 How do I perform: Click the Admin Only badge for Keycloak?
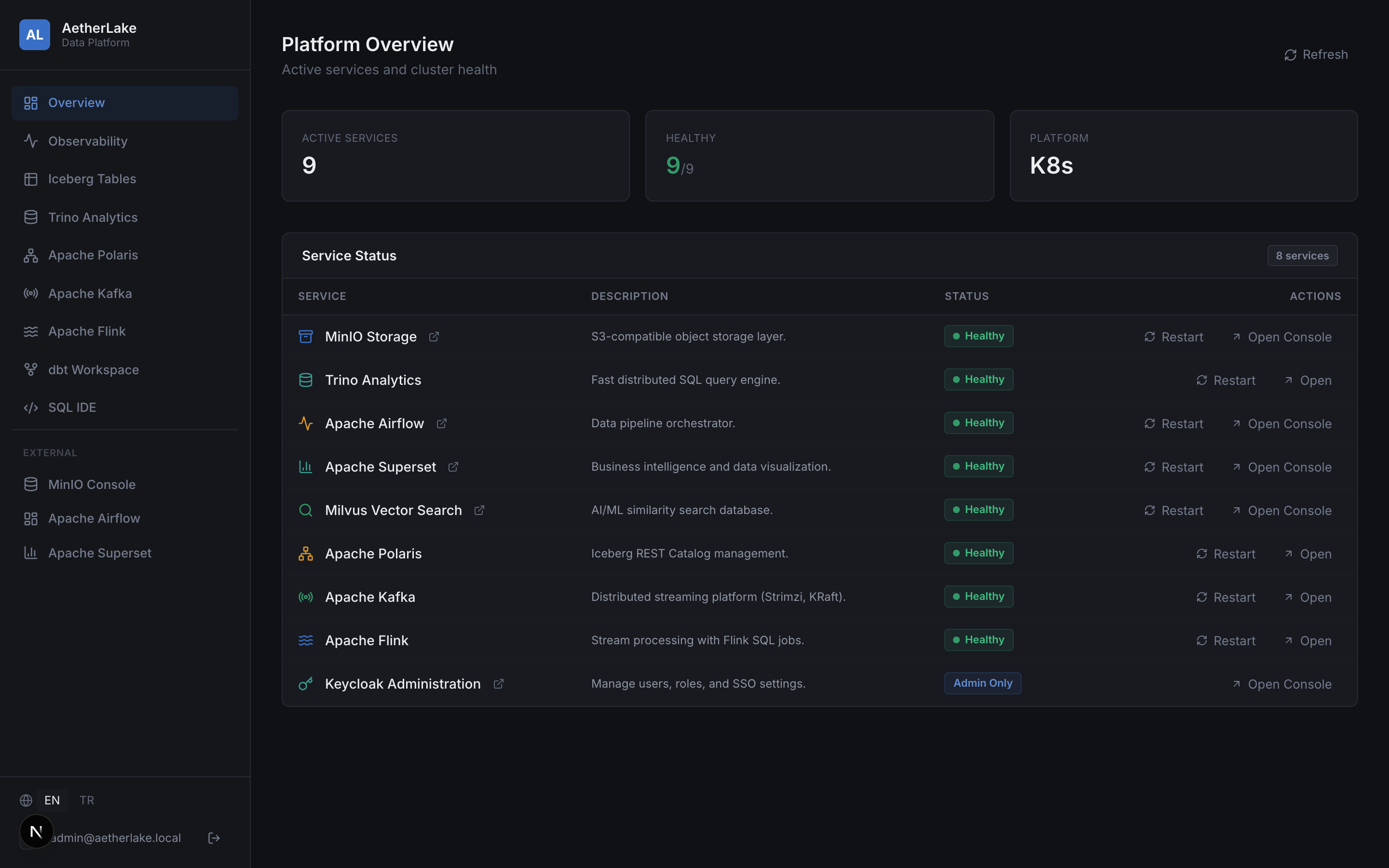982,683
